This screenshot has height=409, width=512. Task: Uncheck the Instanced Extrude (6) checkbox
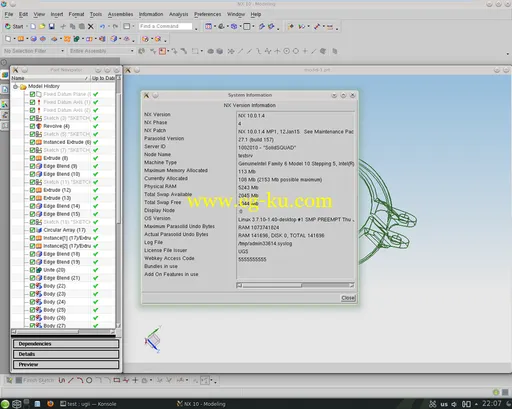(x=32, y=142)
